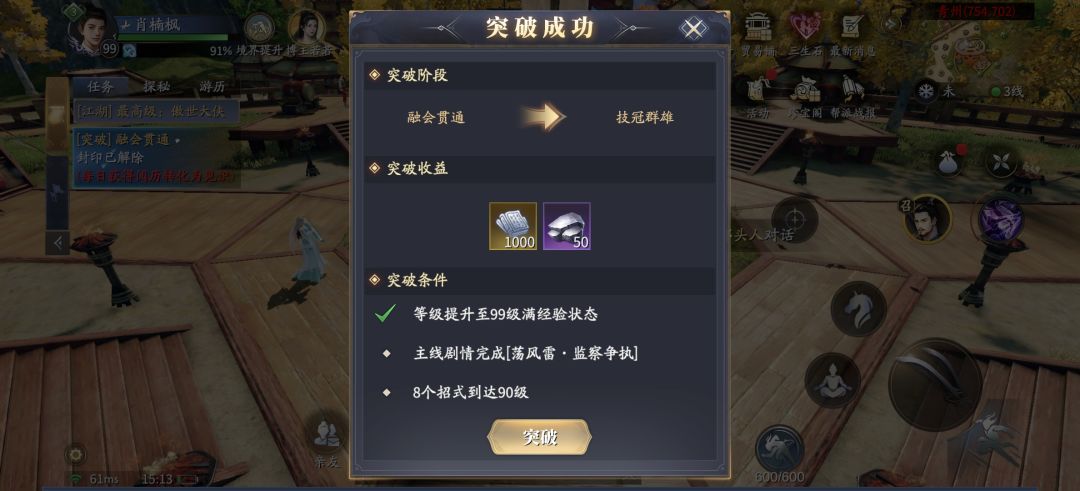1080x491 pixels.
Task: Tap the horse mount icon
Action: pos(858,309)
